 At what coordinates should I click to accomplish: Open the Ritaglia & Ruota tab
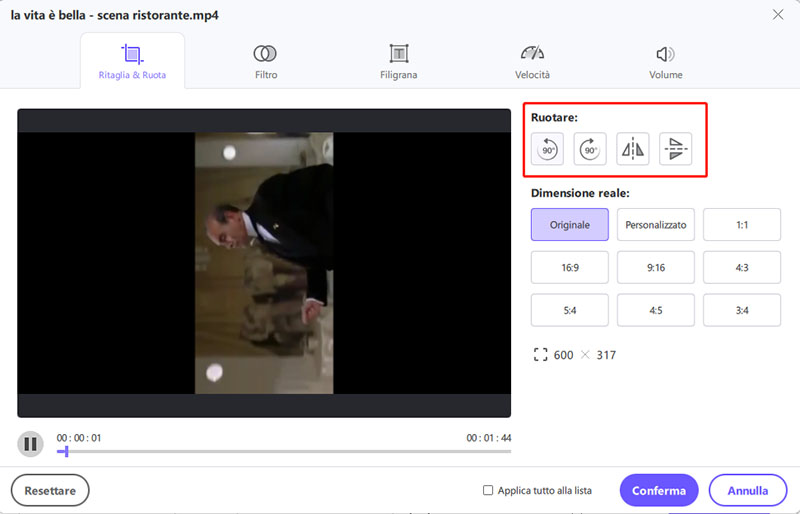pyautogui.click(x=132, y=61)
